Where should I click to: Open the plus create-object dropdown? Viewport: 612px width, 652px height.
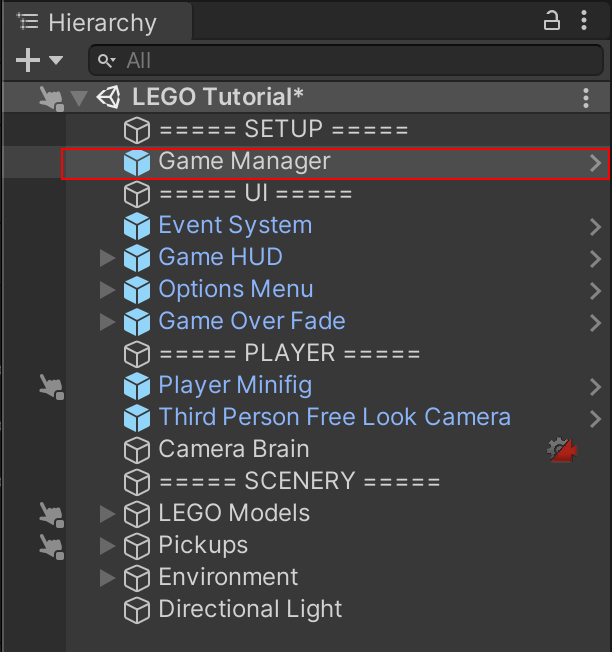click(39, 61)
